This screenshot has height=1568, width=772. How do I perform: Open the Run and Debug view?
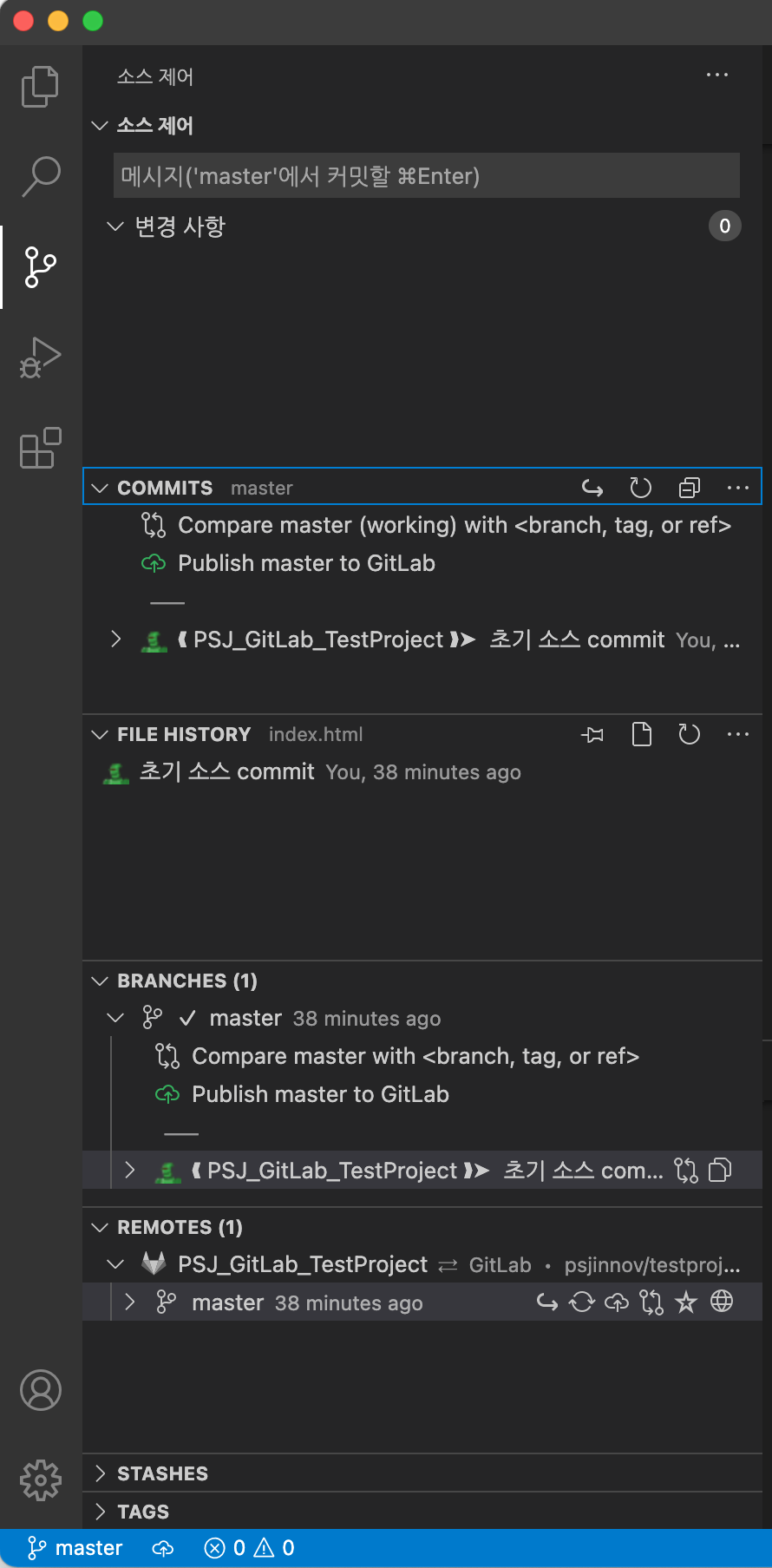[40, 357]
